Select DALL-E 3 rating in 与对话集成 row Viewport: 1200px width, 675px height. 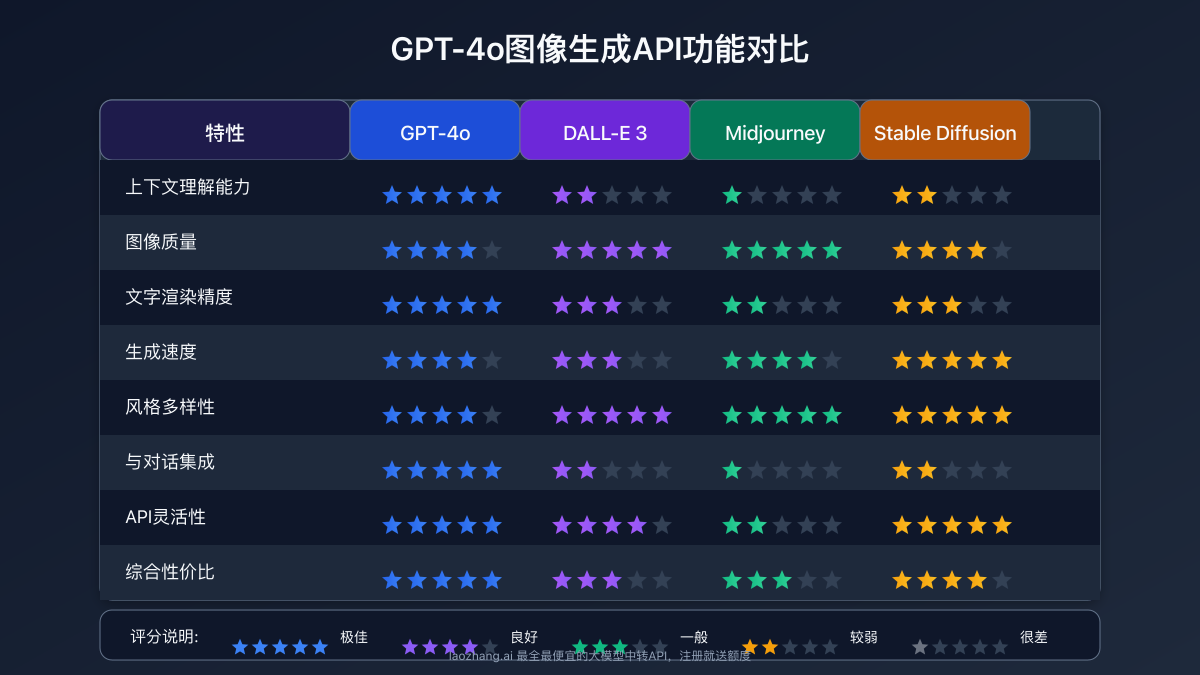coord(612,470)
